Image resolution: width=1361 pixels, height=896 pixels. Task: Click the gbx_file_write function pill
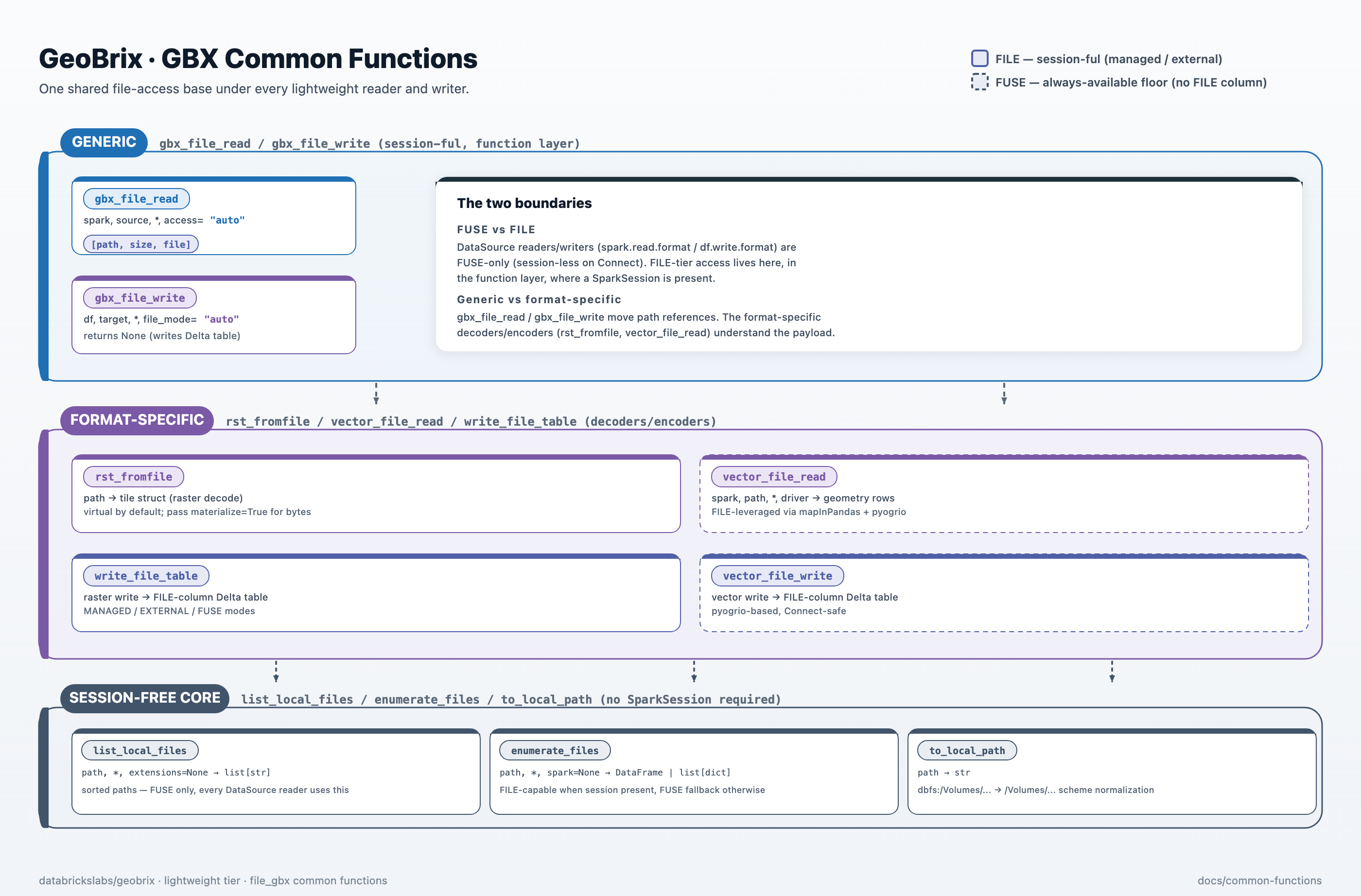(140, 297)
